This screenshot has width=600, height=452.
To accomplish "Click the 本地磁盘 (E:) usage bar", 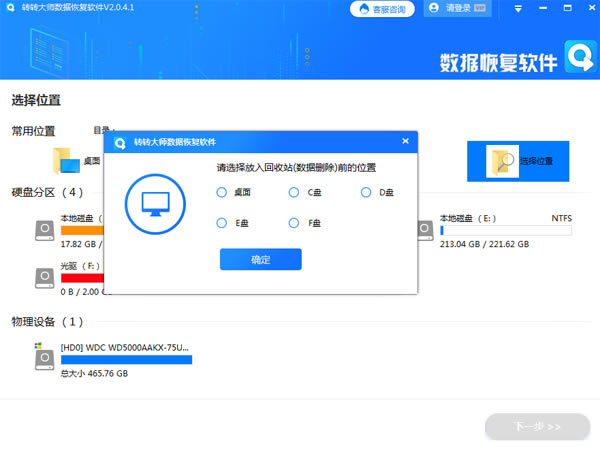I will pyautogui.click(x=506, y=230).
